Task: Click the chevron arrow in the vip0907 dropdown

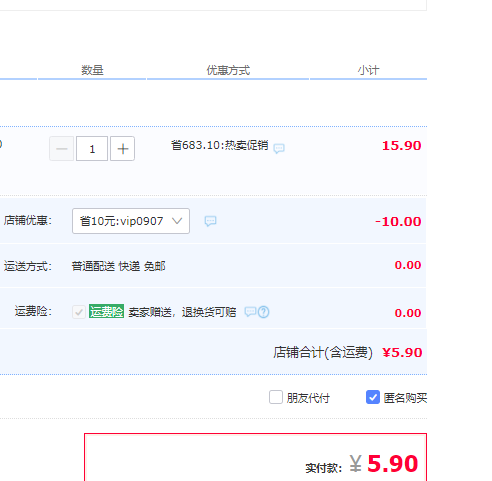Action: 177,221
